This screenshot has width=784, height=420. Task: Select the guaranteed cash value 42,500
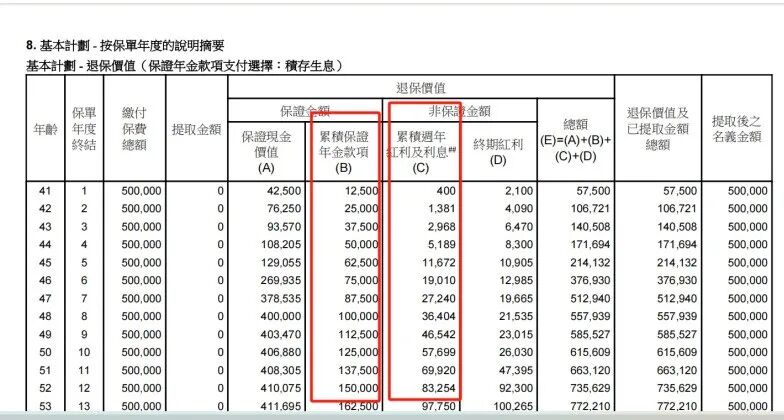pyautogui.click(x=285, y=189)
